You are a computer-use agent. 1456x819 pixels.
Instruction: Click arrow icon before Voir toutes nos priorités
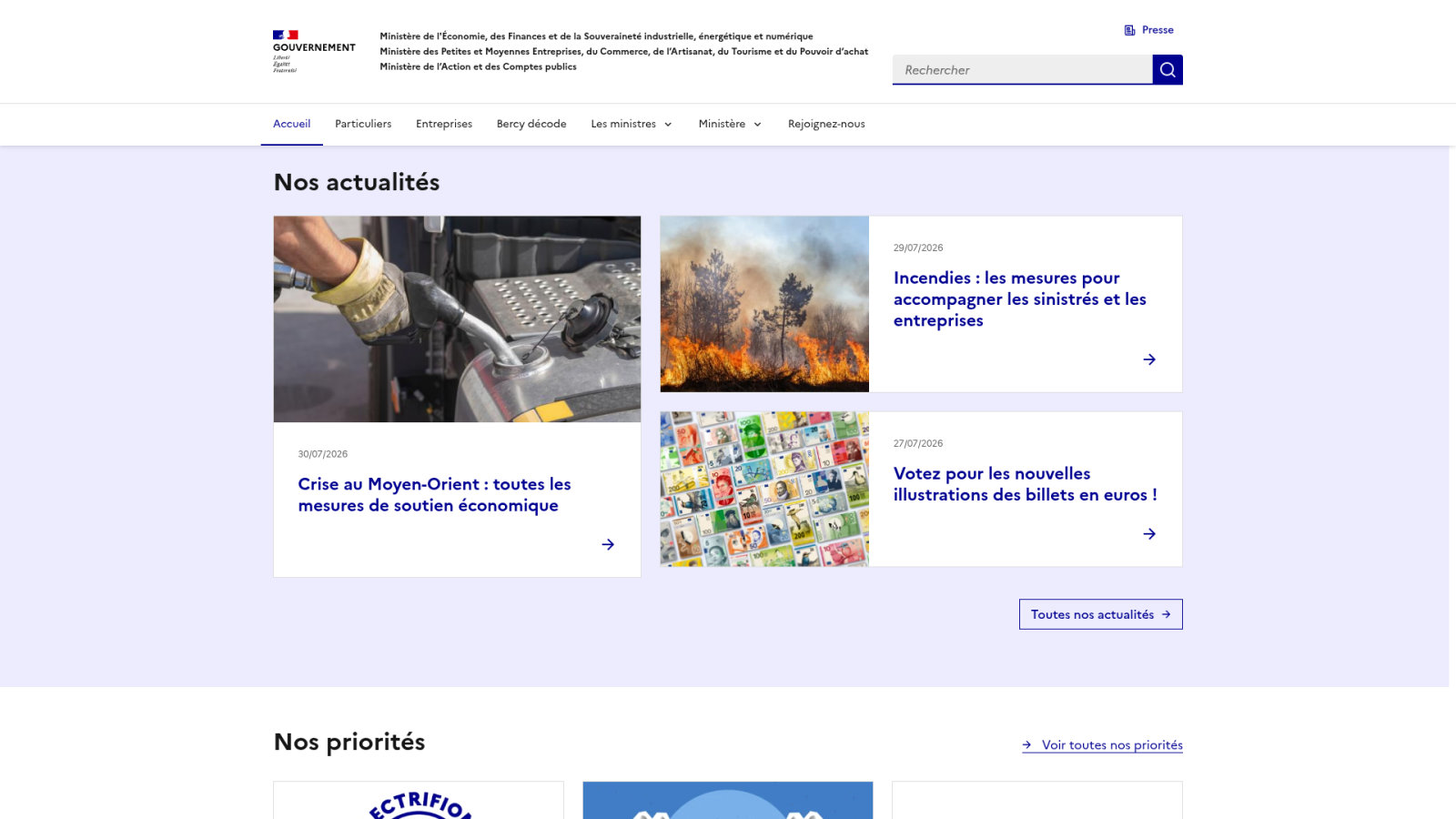coord(1026,744)
